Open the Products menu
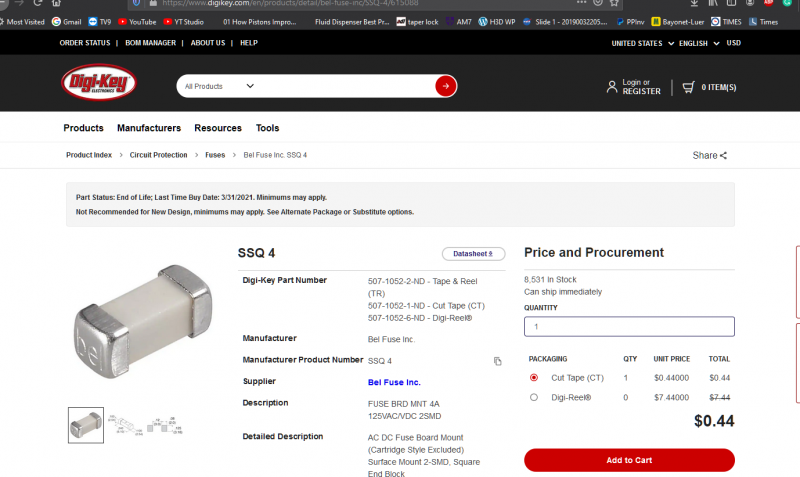 [83, 128]
